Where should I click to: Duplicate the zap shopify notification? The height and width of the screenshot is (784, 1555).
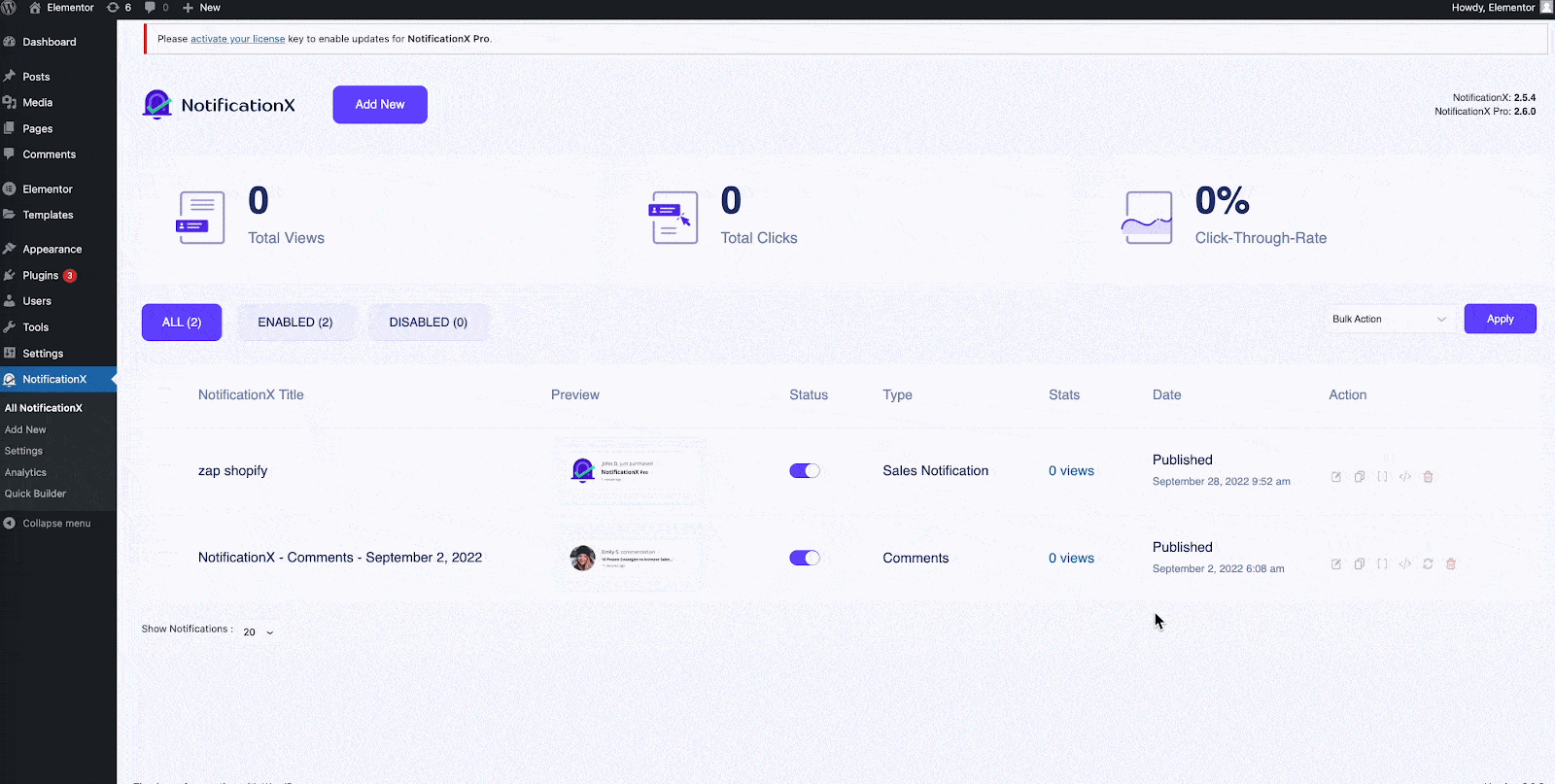tap(1360, 477)
